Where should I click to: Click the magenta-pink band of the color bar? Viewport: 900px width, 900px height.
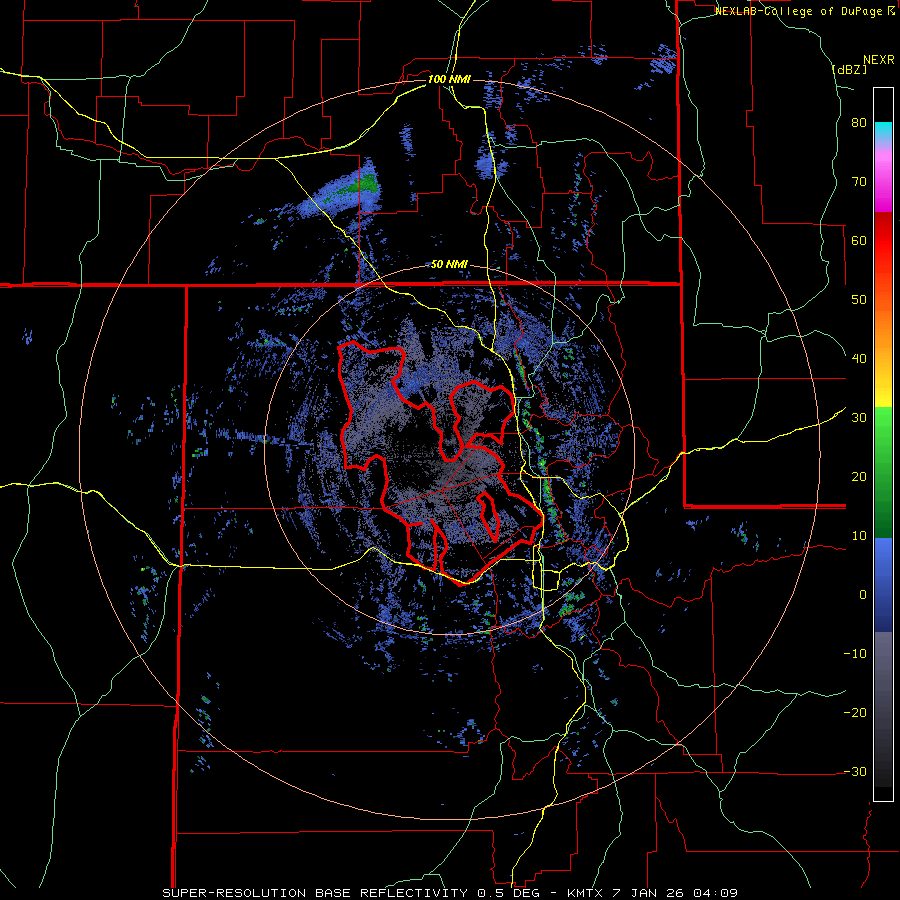click(883, 179)
